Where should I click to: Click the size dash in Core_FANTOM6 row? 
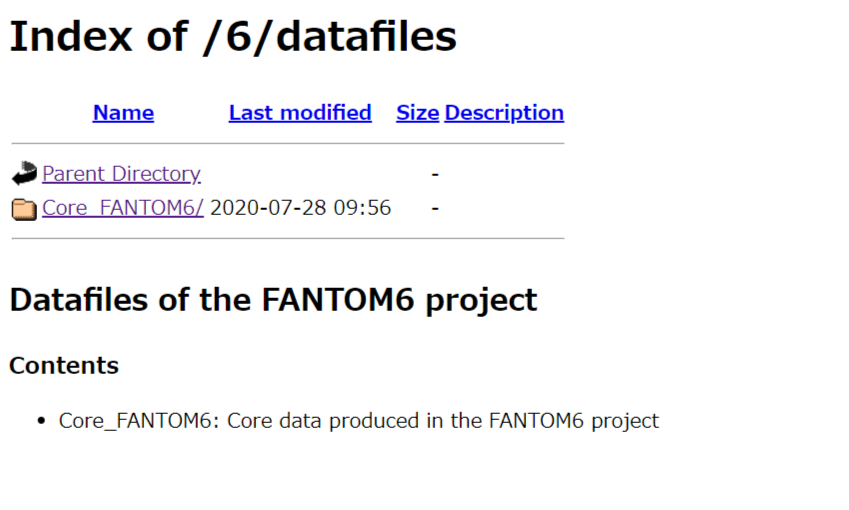coord(435,208)
